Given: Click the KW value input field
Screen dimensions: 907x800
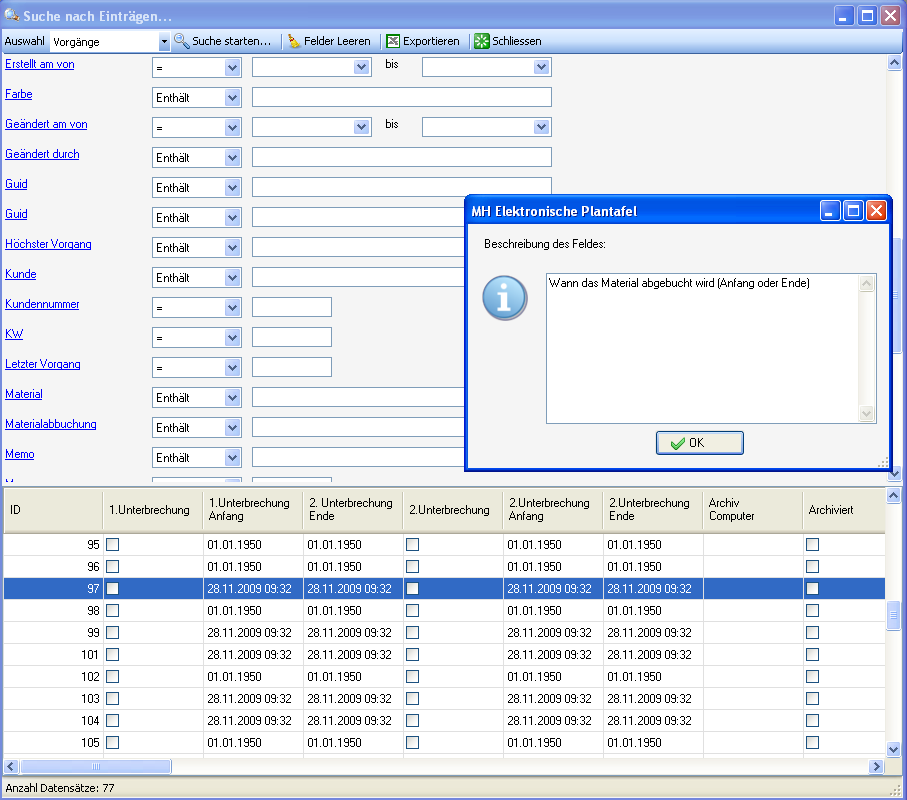Looking at the screenshot, I should (291, 337).
